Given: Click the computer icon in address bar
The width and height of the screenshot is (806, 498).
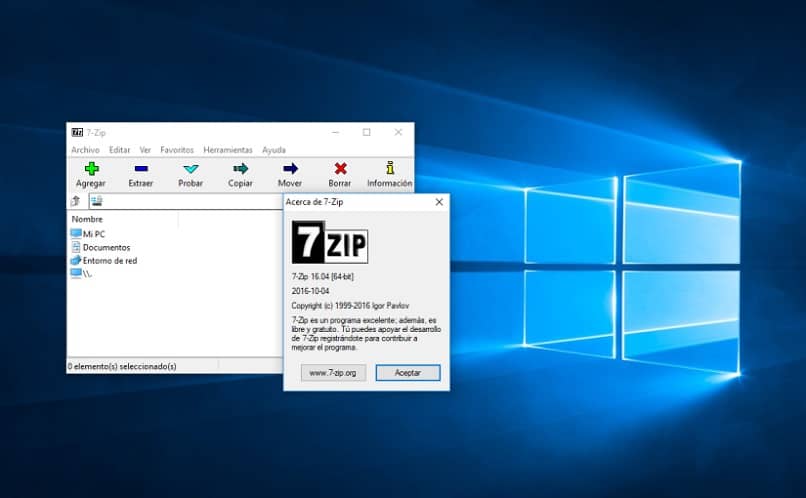Looking at the screenshot, I should click(x=97, y=201).
